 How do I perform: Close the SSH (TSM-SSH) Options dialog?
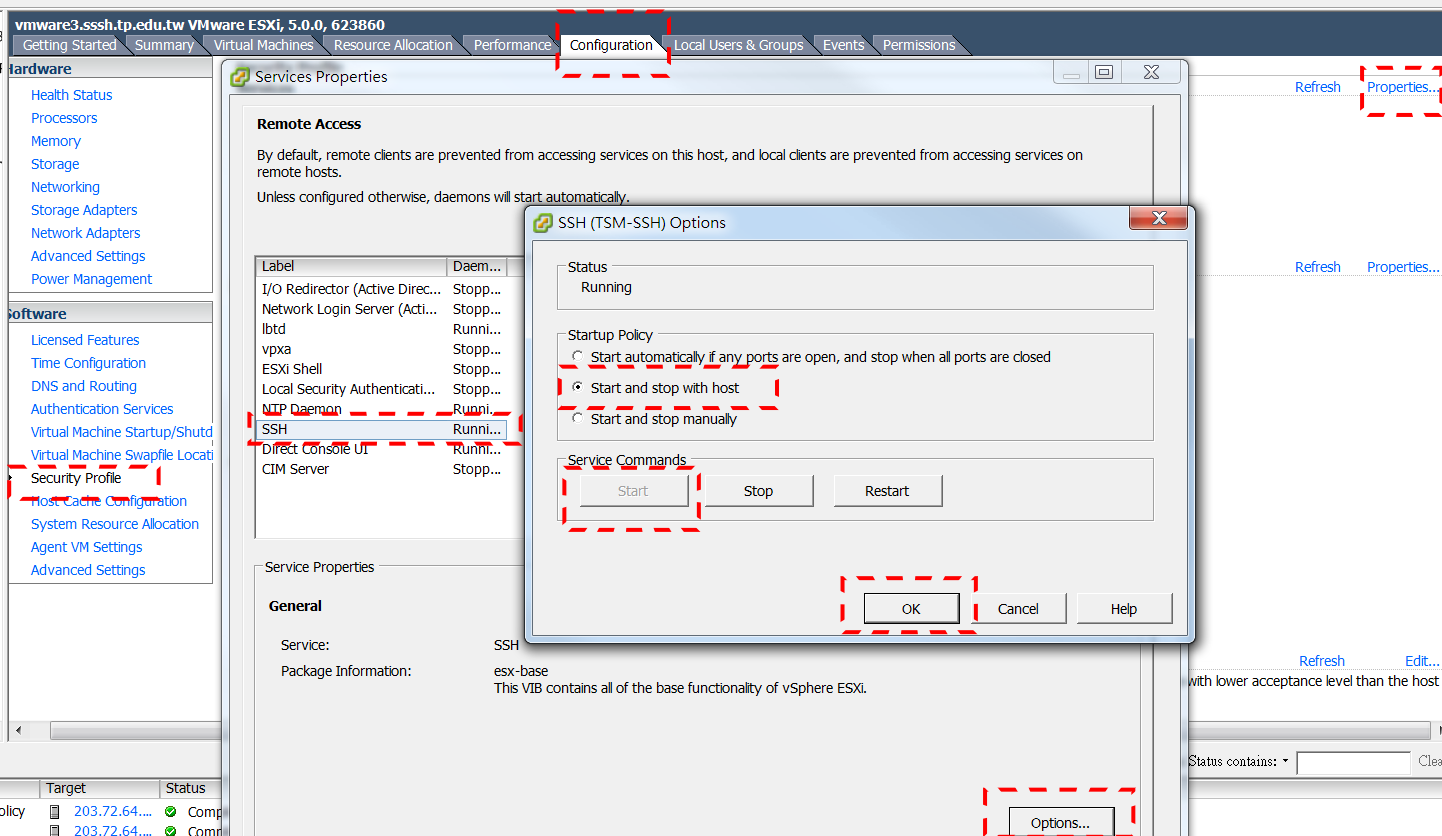(x=1159, y=218)
